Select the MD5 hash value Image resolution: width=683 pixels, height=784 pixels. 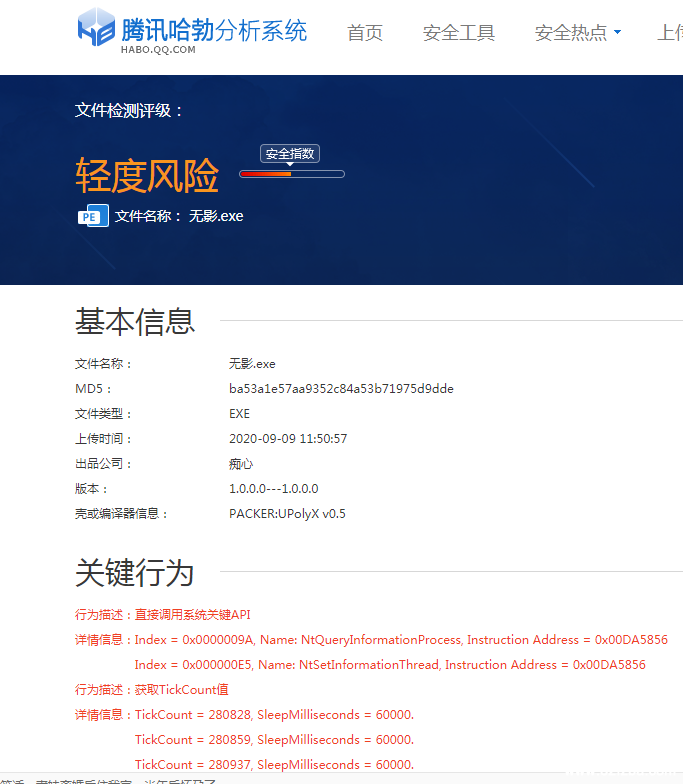click(x=341, y=389)
